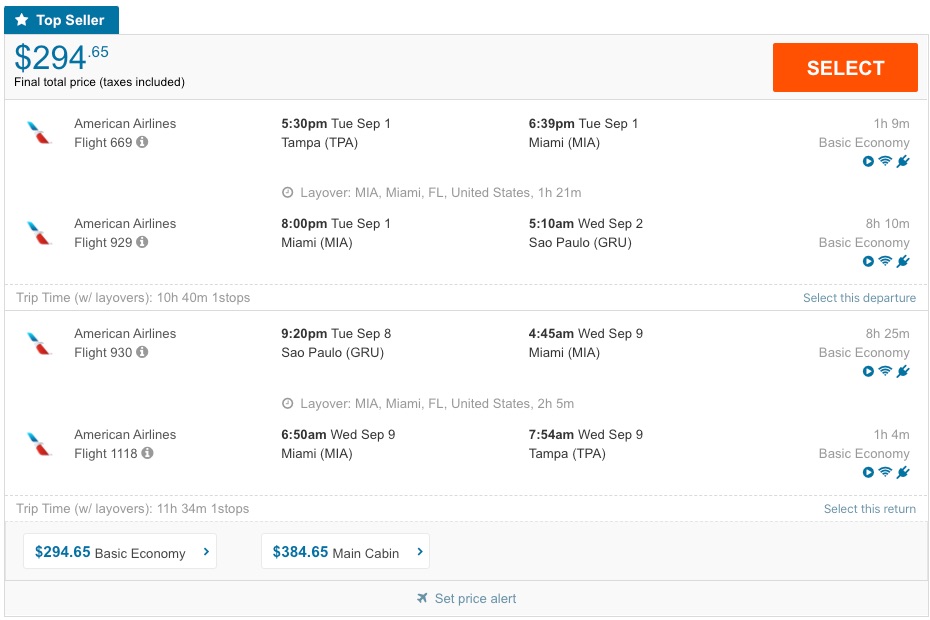
Task: Click the info icon beside Flight 669
Action: point(142,142)
